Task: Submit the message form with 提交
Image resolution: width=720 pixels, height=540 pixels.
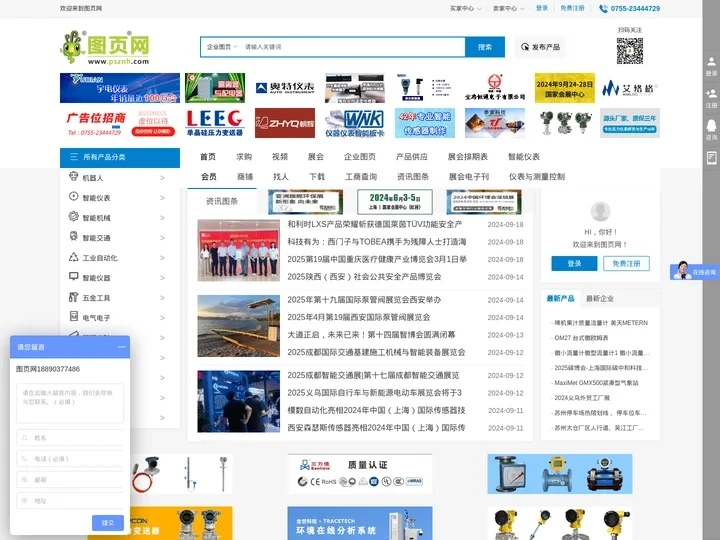Action: click(107, 523)
